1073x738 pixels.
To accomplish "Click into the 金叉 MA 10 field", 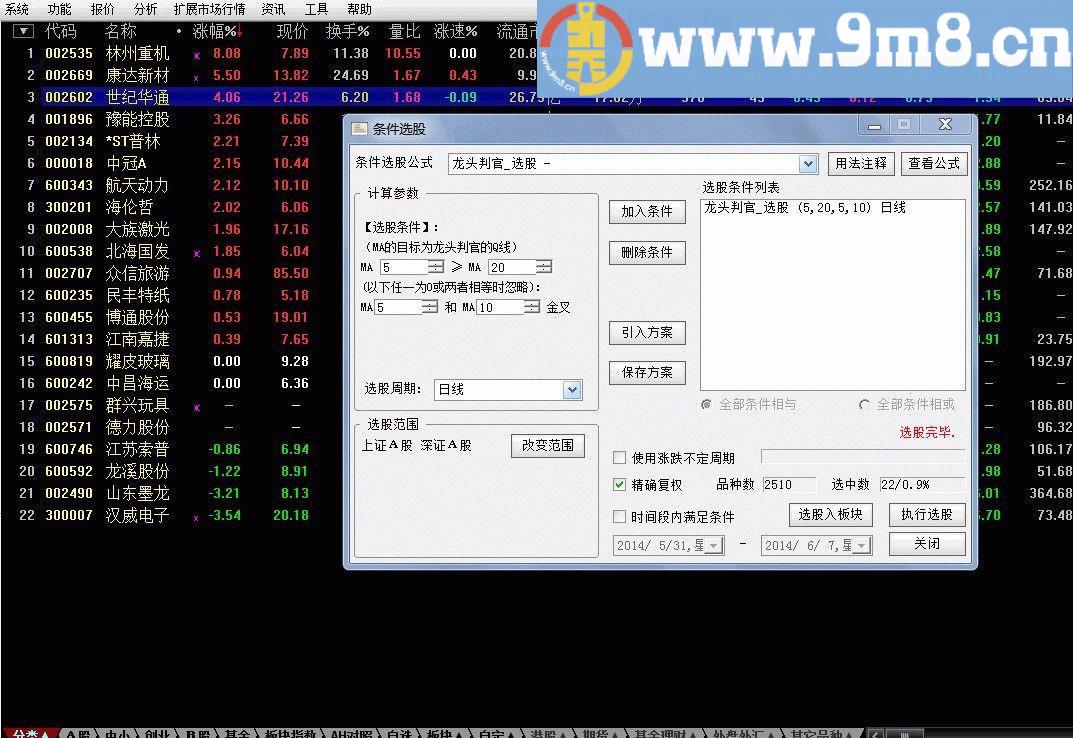I will pyautogui.click(x=500, y=307).
